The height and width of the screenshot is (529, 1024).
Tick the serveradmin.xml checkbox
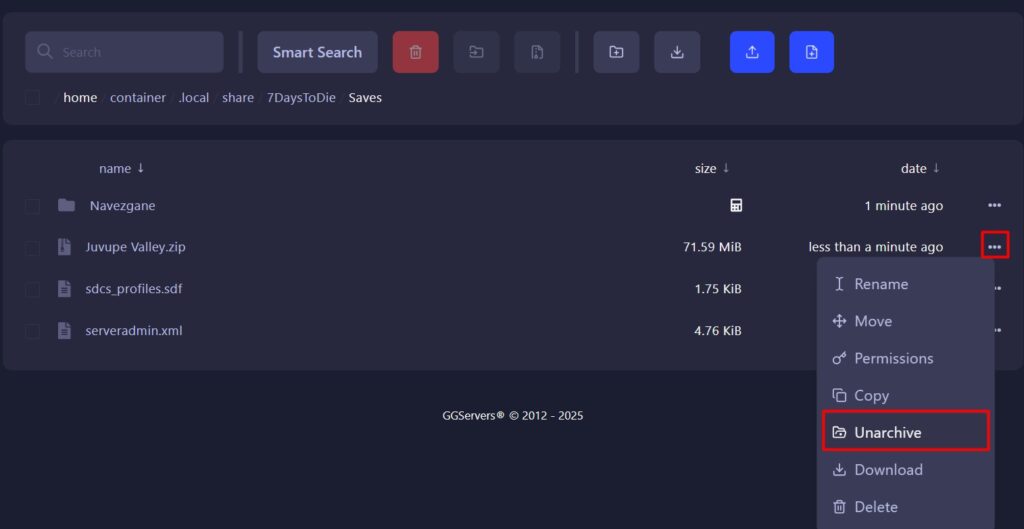(33, 330)
